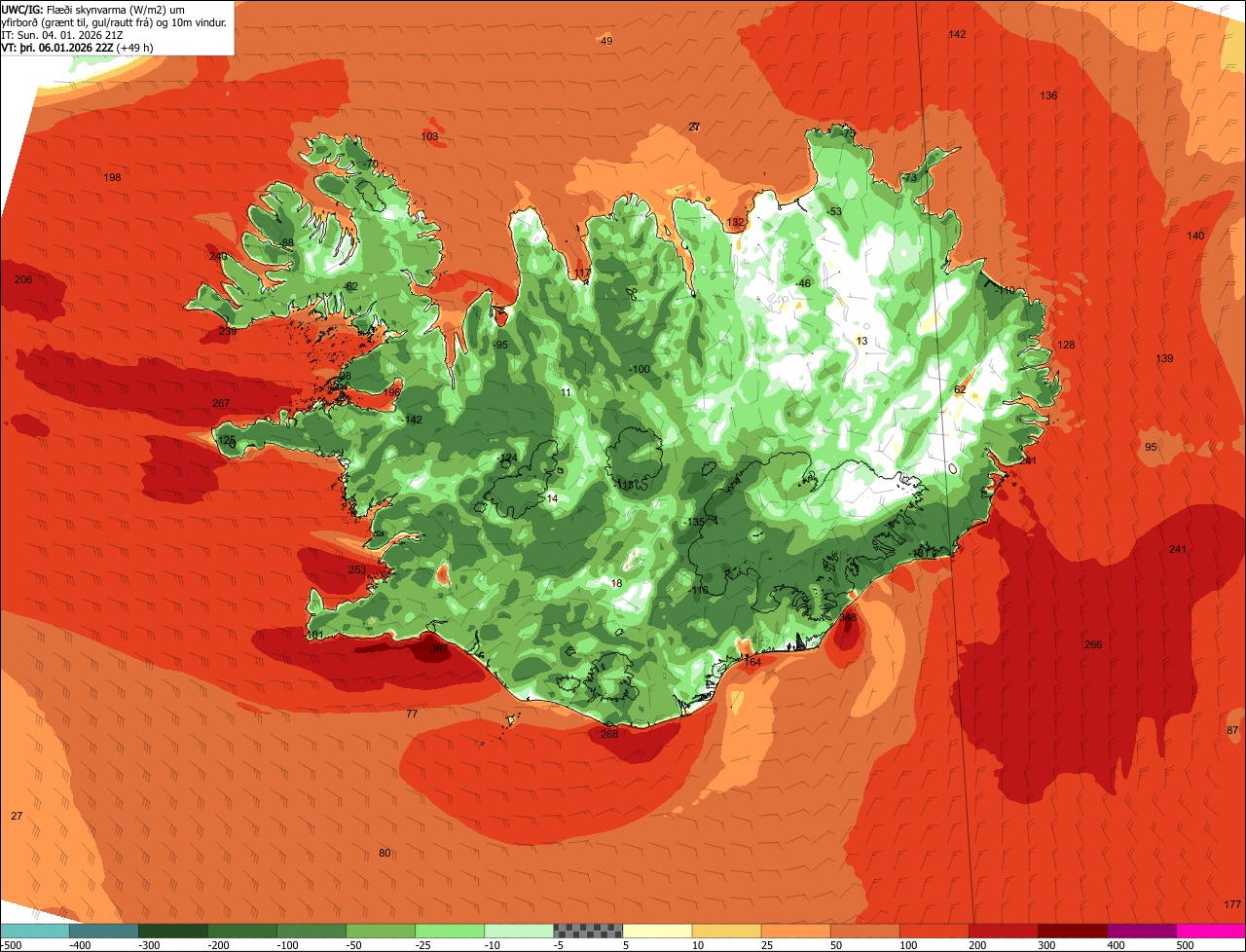Click the map value 87
This screenshot has height=952, width=1246.
1232,730
